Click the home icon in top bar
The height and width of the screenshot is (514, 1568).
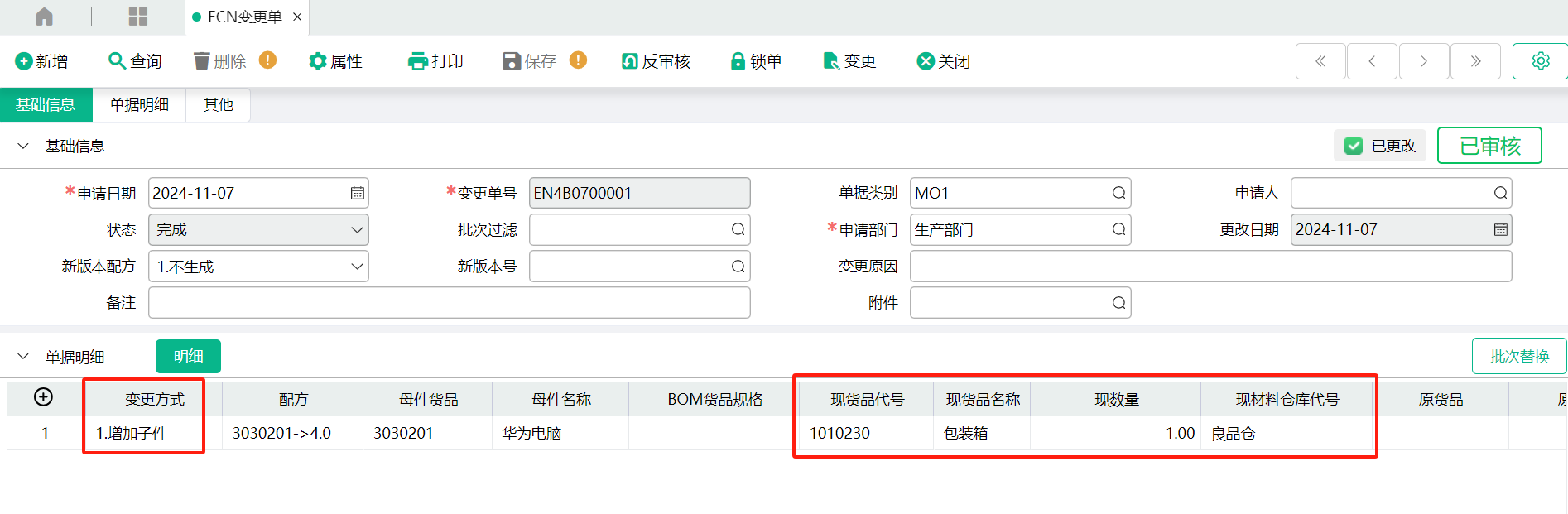45,17
